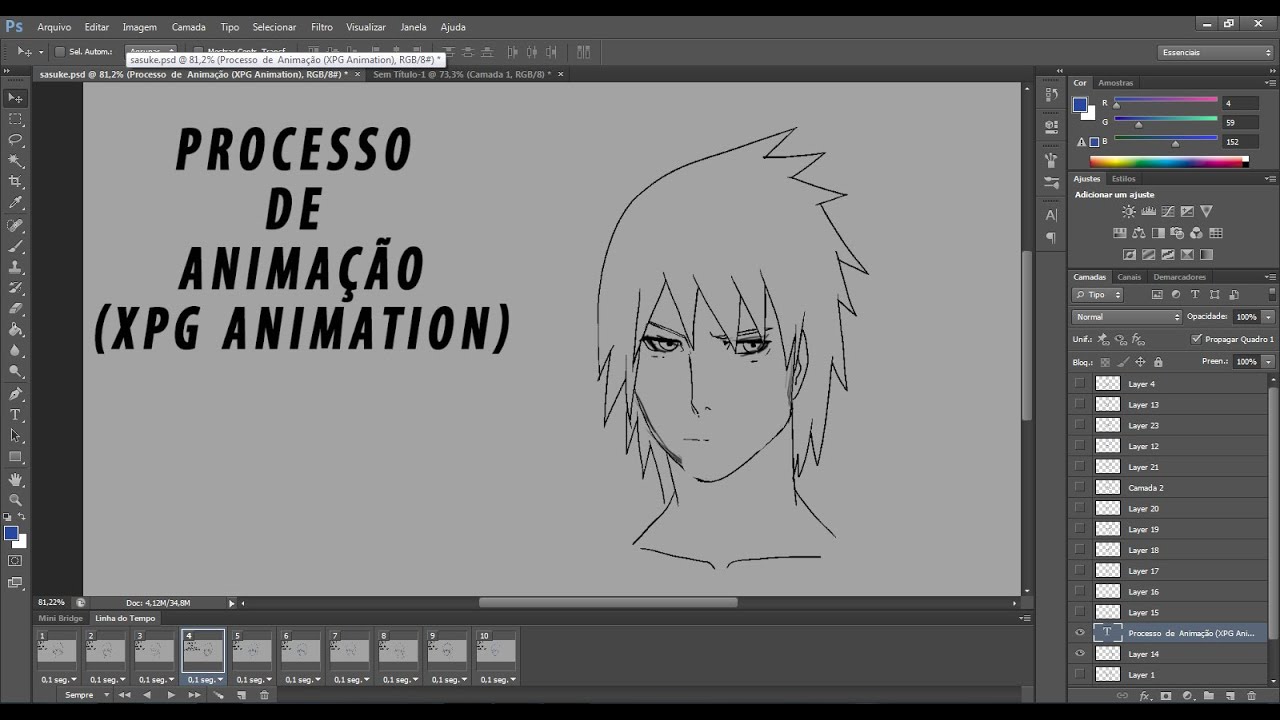
Task: Change frame 1 delay time dropdown
Action: pyautogui.click(x=57, y=679)
